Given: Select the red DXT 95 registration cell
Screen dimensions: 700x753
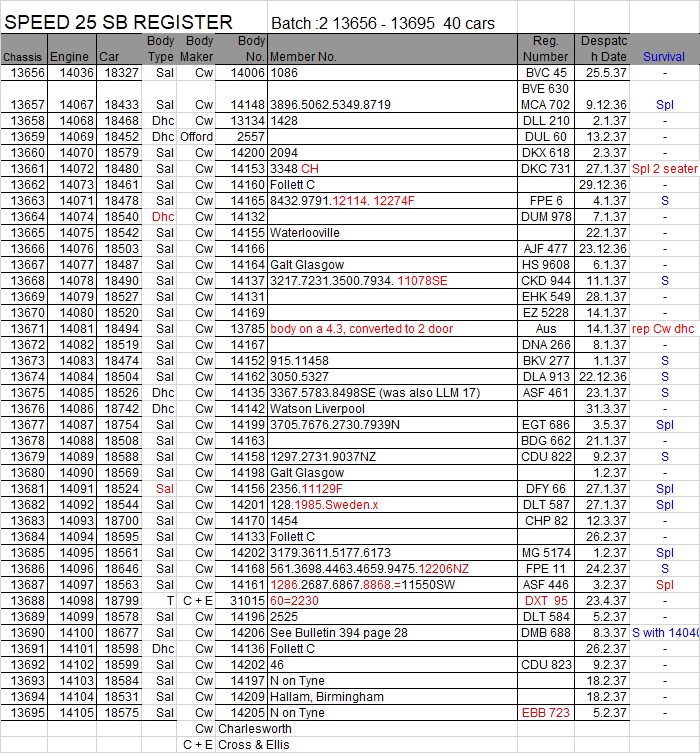Looking at the screenshot, I should (545, 600).
